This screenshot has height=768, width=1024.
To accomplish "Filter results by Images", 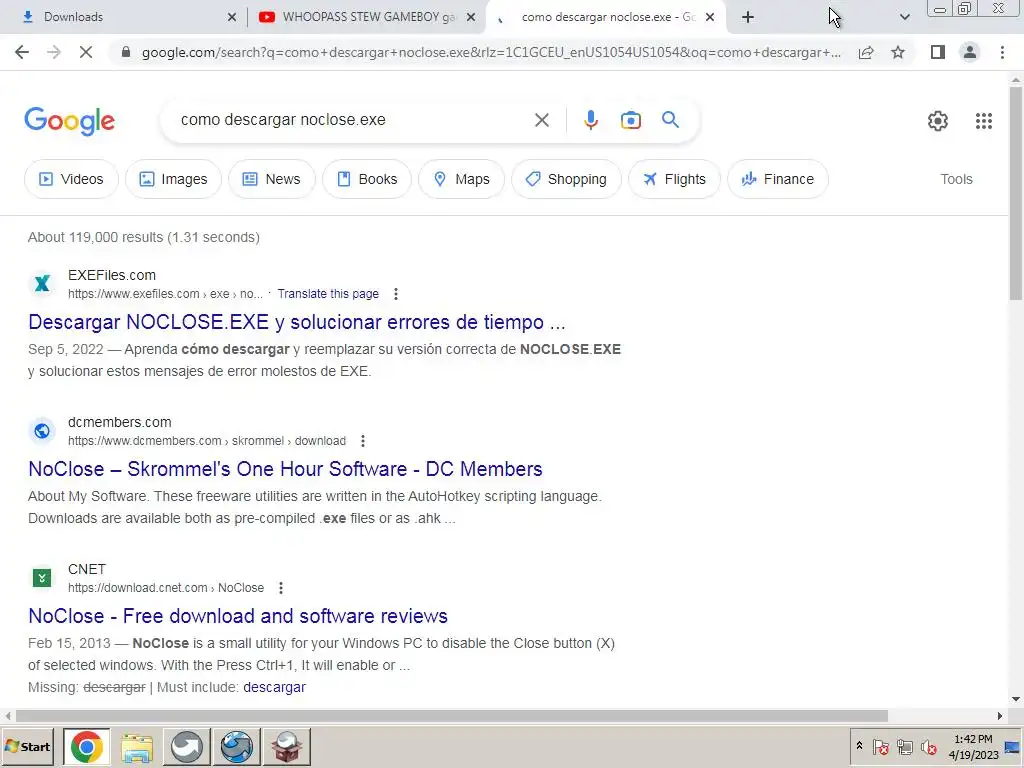I will coord(173,179).
